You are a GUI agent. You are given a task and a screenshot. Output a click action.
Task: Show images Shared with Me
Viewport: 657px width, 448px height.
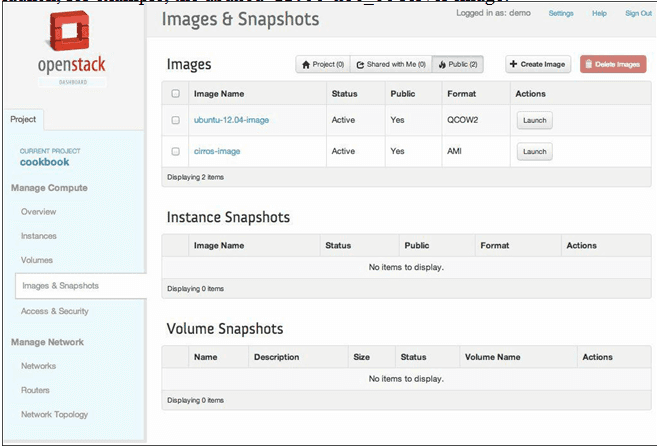tap(391, 64)
